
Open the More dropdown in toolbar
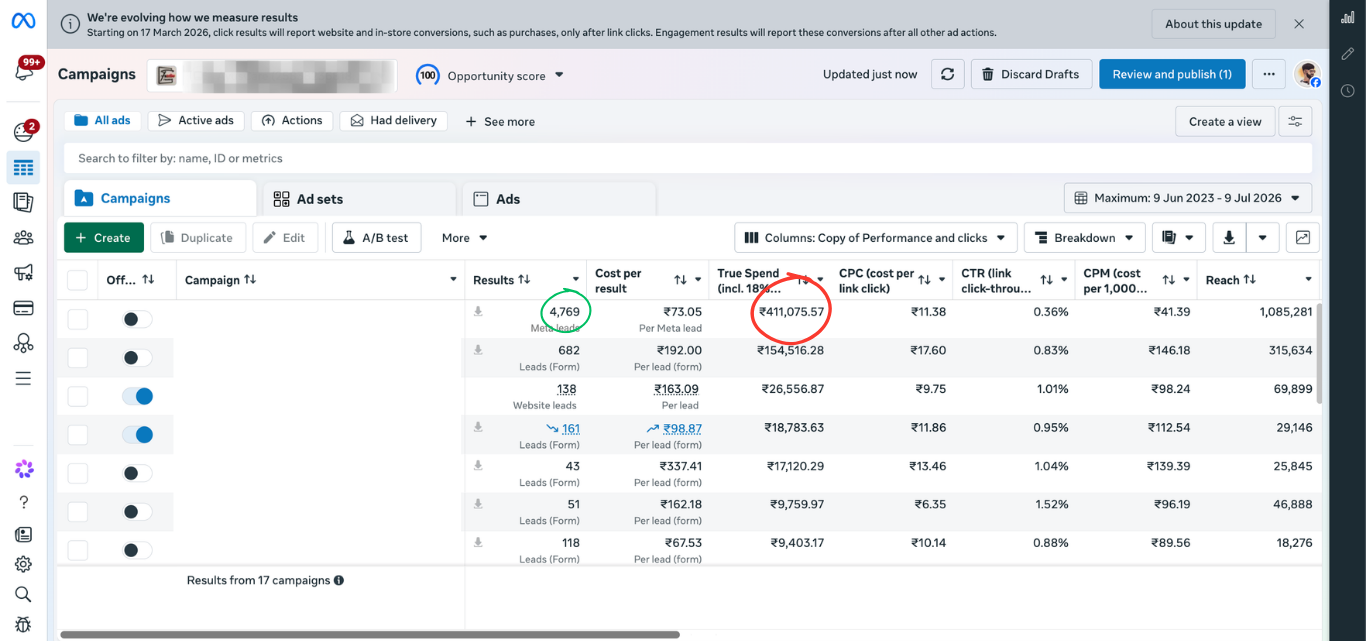(464, 238)
